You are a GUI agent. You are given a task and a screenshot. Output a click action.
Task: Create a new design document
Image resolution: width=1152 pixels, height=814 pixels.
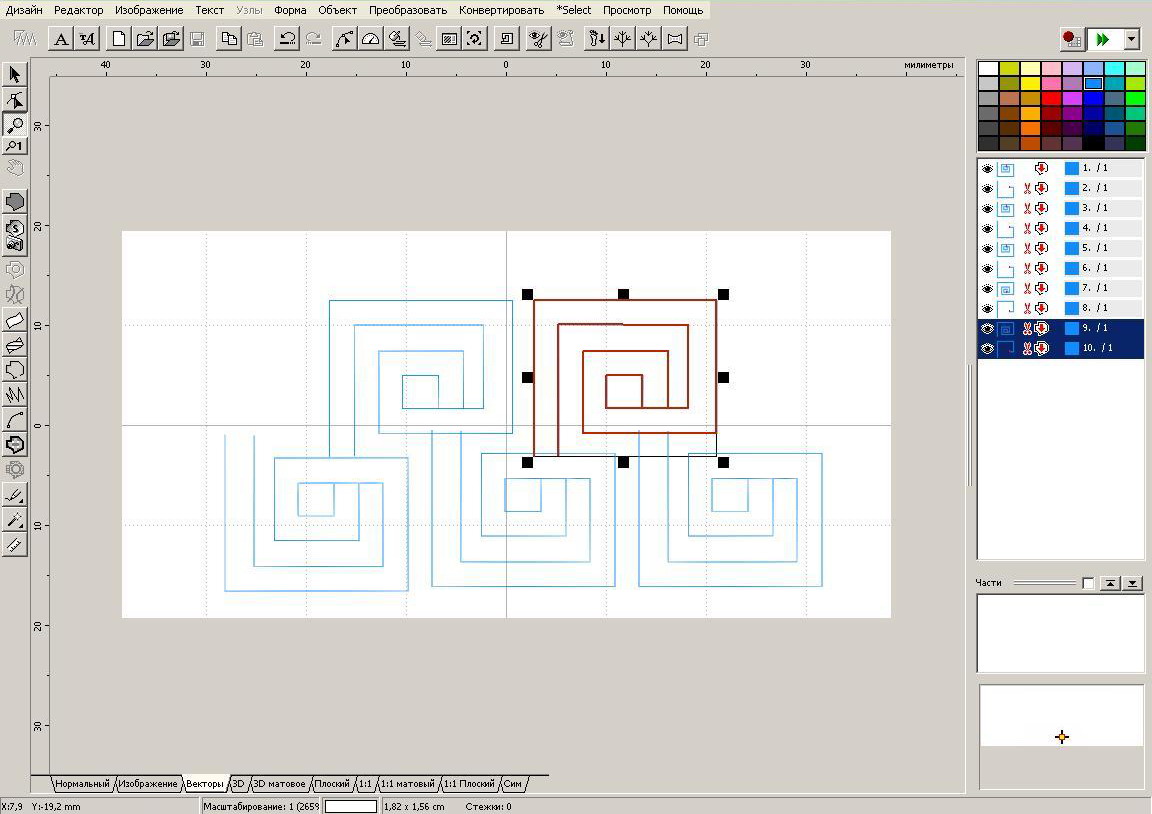118,39
